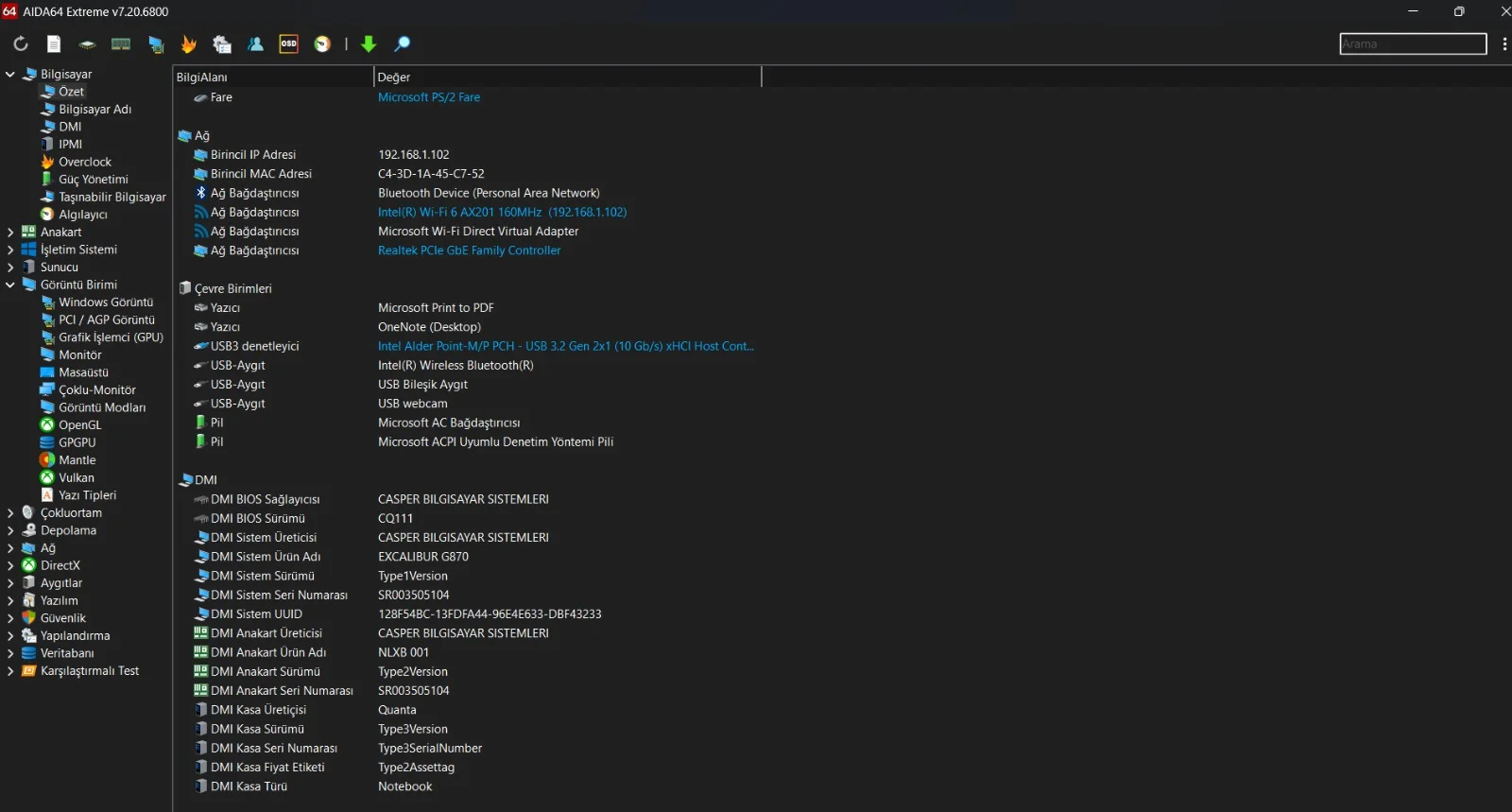
Task: Collapse the Görüntü Birimi tree node
Action: (x=10, y=285)
